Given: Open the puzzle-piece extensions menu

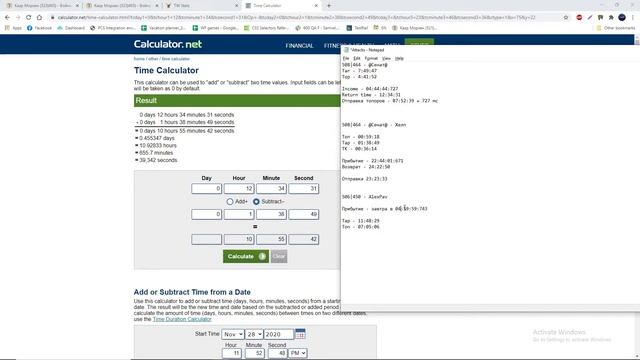Looking at the screenshot, I should 611,18.
